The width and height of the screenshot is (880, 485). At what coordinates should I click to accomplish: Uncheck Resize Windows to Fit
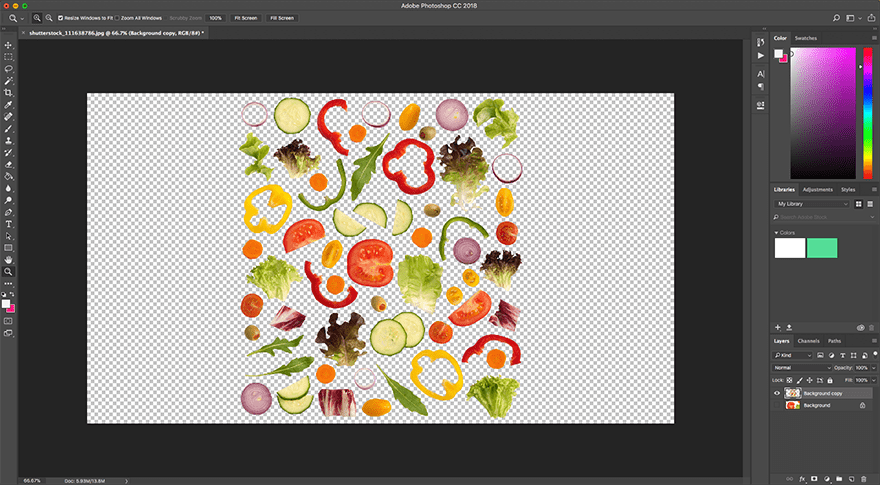(x=60, y=18)
